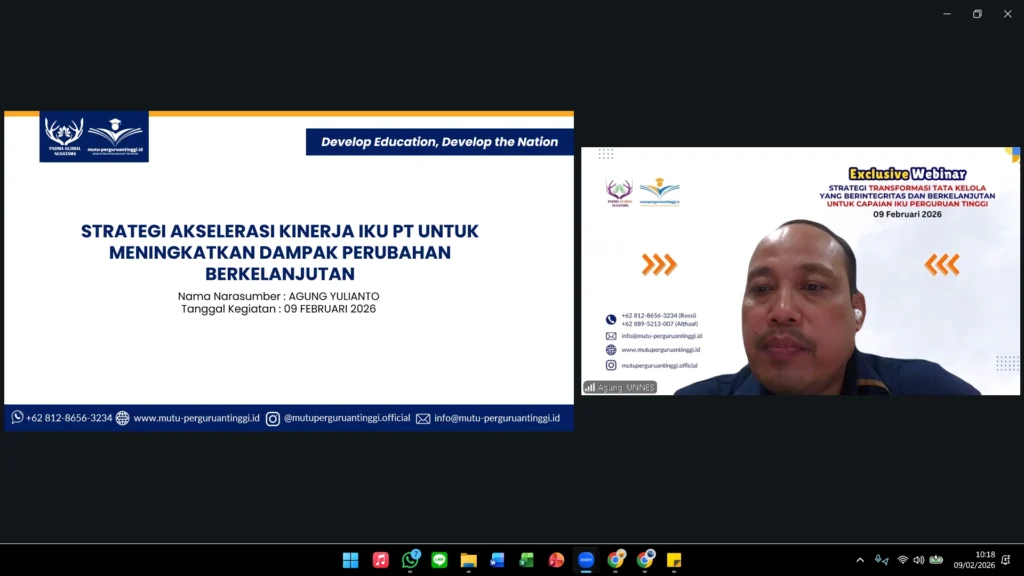Open File Explorer from the taskbar

coord(468,560)
